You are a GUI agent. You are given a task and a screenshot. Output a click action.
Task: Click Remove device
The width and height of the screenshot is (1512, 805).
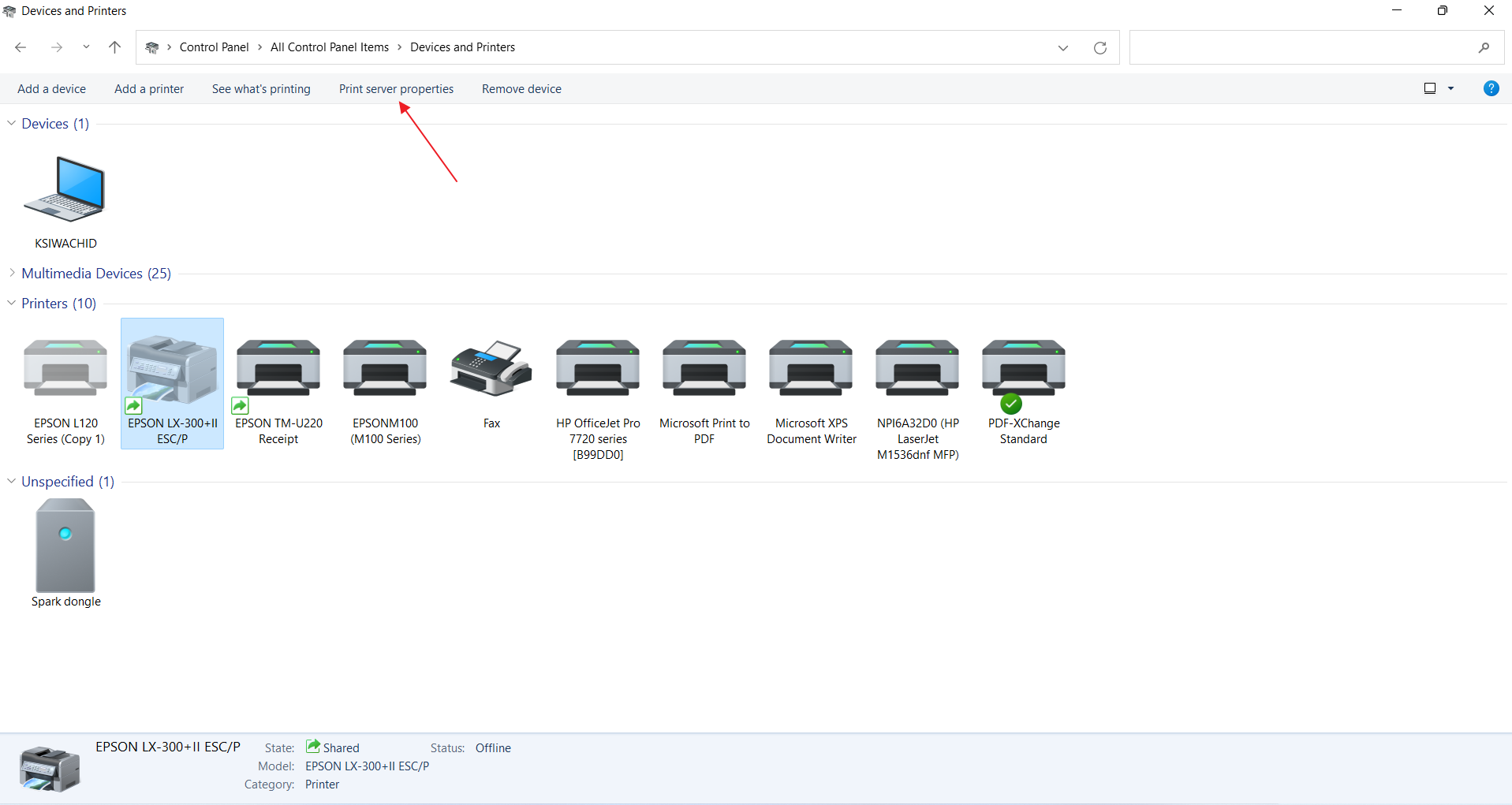pyautogui.click(x=521, y=89)
